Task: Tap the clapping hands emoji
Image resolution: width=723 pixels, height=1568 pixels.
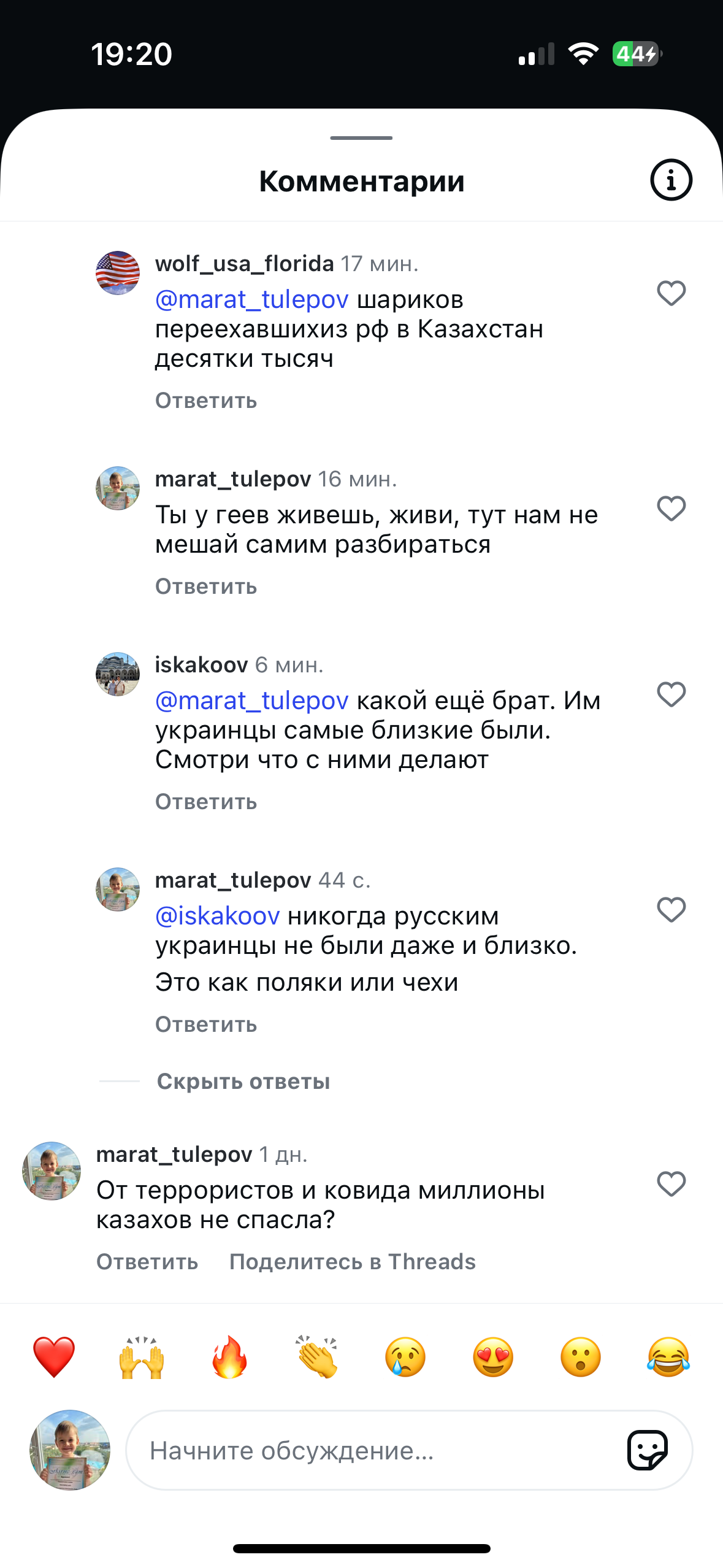Action: (x=317, y=1357)
